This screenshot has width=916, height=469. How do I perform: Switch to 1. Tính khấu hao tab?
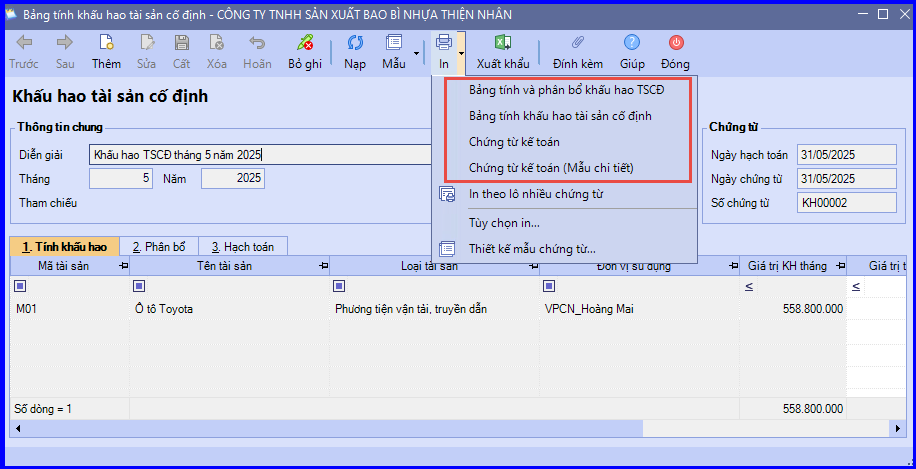[65, 246]
